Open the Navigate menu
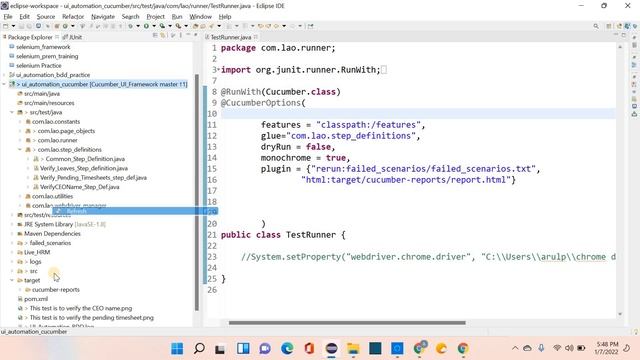The width and height of the screenshot is (640, 360). click(103, 17)
